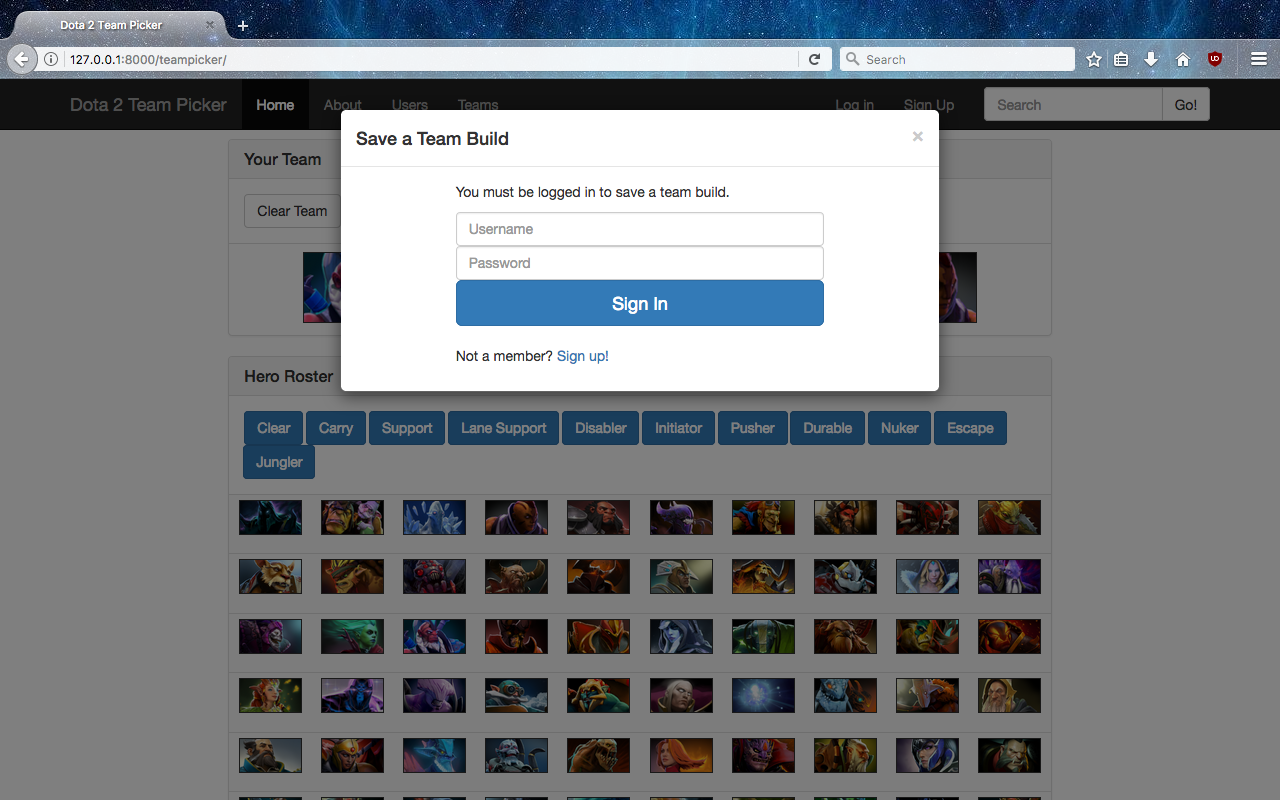Image resolution: width=1280 pixels, height=800 pixels.
Task: Open the Firefox hamburger menu
Action: (1259, 60)
